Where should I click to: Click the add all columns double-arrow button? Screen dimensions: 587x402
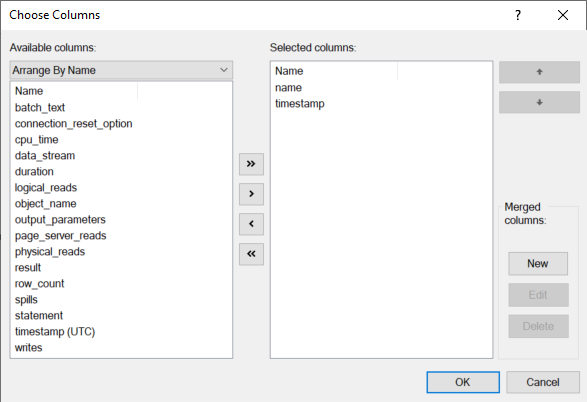pos(251,164)
